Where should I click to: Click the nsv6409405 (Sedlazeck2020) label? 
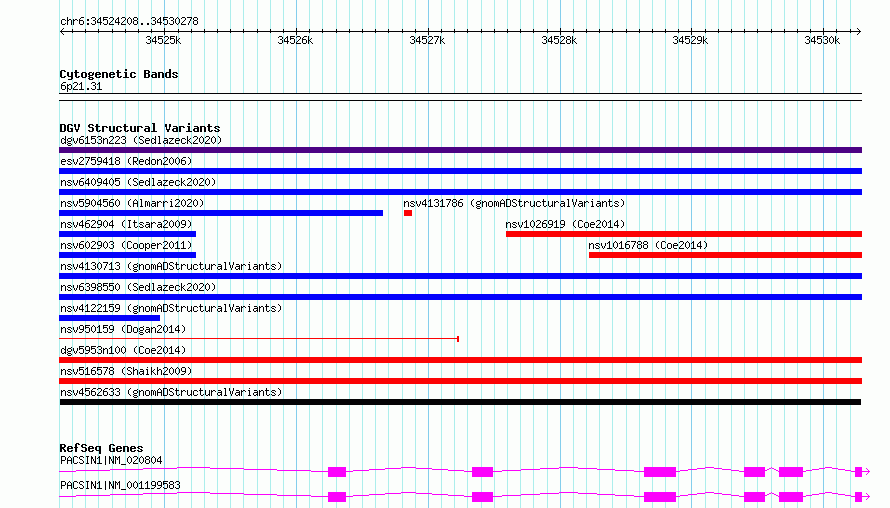pyautogui.click(x=138, y=182)
